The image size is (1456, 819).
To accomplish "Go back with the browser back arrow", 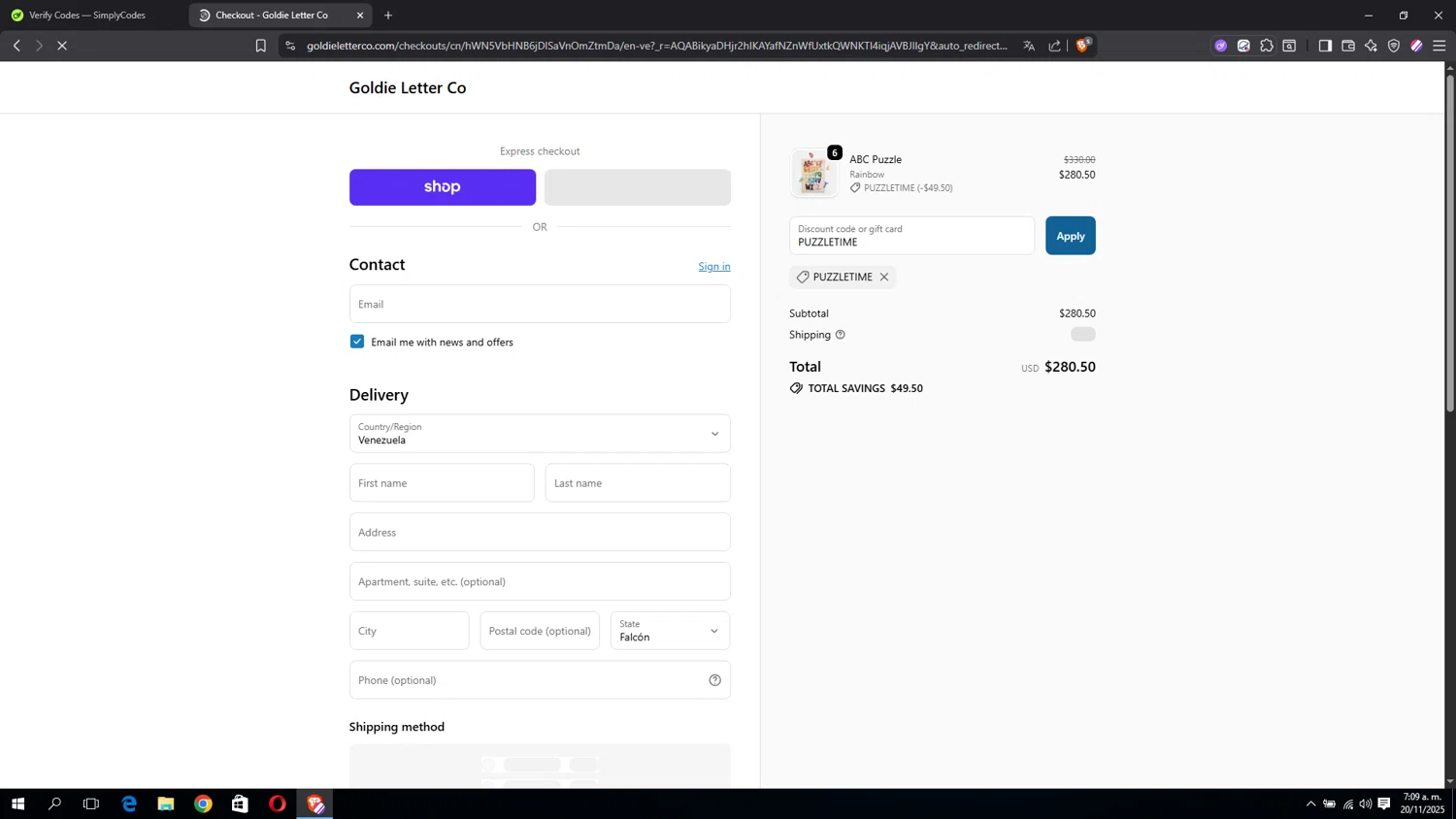I will click(x=17, y=46).
